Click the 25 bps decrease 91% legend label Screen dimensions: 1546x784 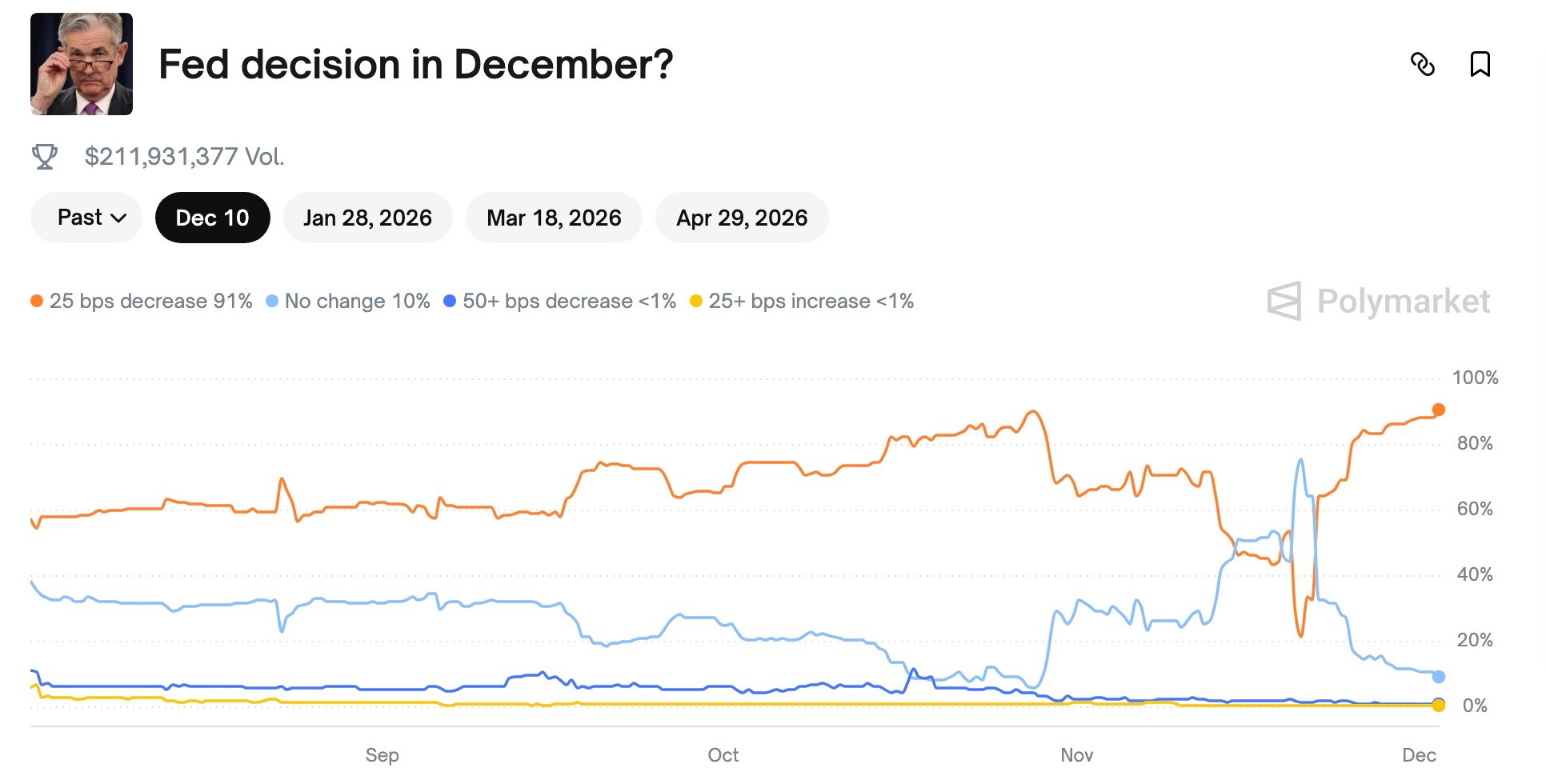click(x=151, y=302)
